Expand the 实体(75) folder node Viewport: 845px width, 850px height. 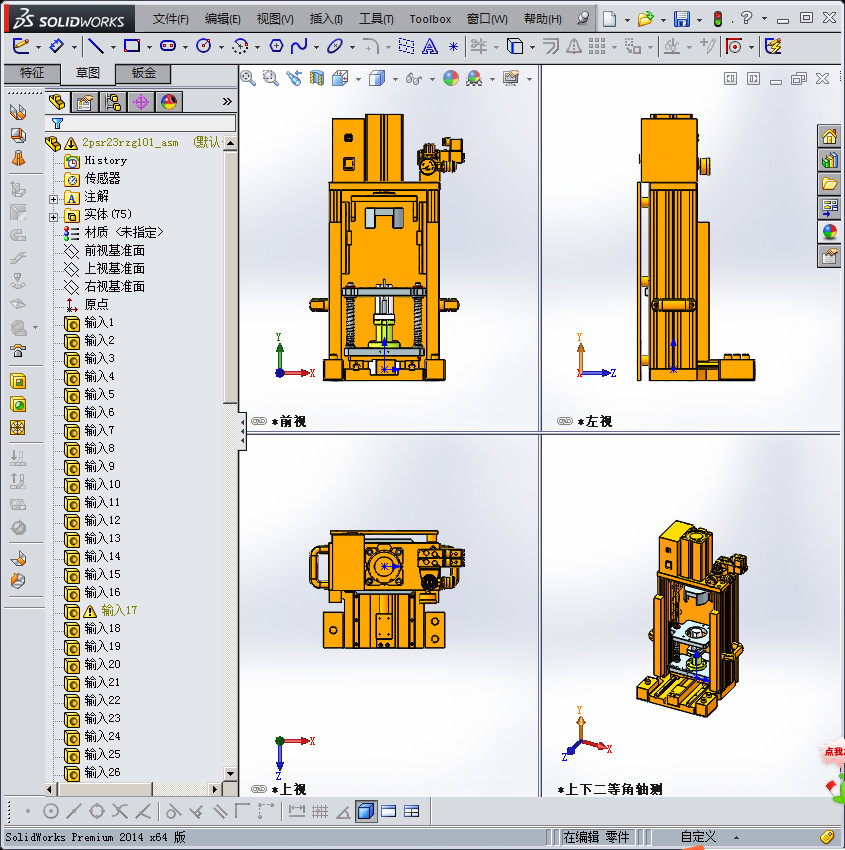54,215
